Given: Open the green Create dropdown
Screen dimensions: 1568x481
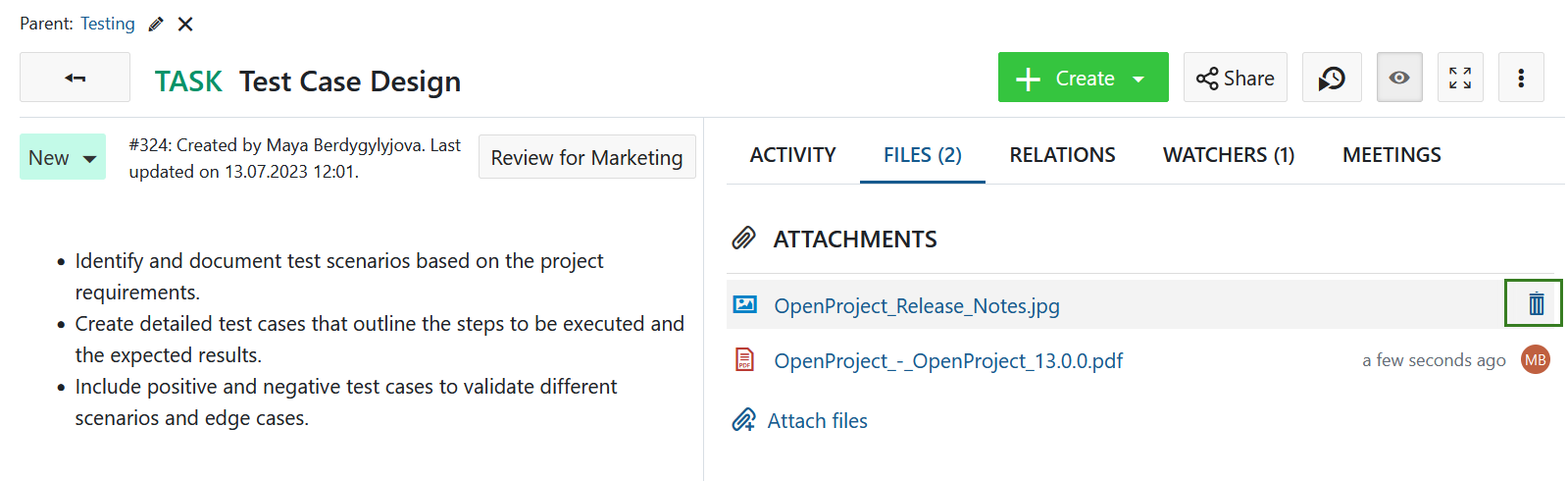Looking at the screenshot, I should [1083, 78].
